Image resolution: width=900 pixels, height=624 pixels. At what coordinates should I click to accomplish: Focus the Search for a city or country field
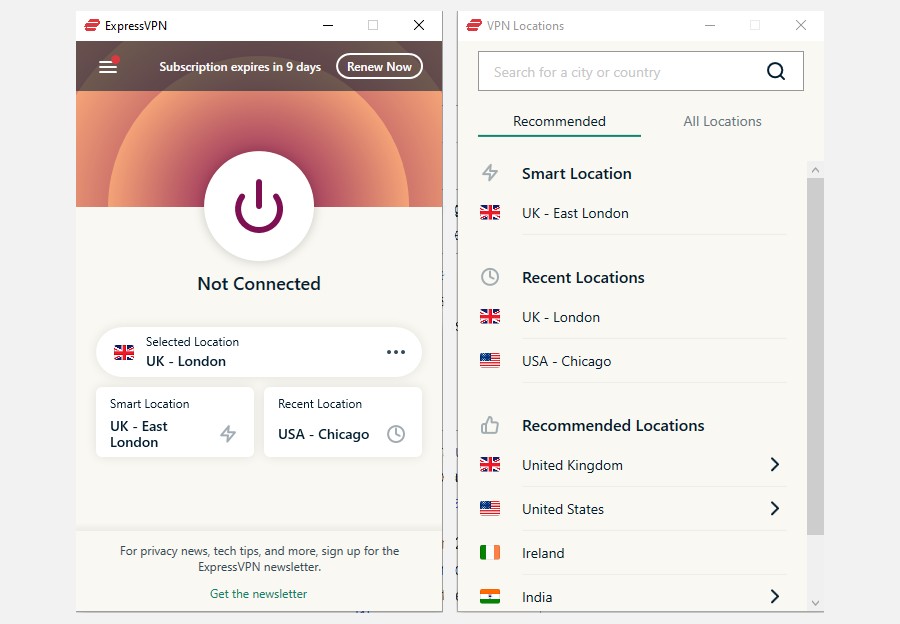[x=641, y=71]
